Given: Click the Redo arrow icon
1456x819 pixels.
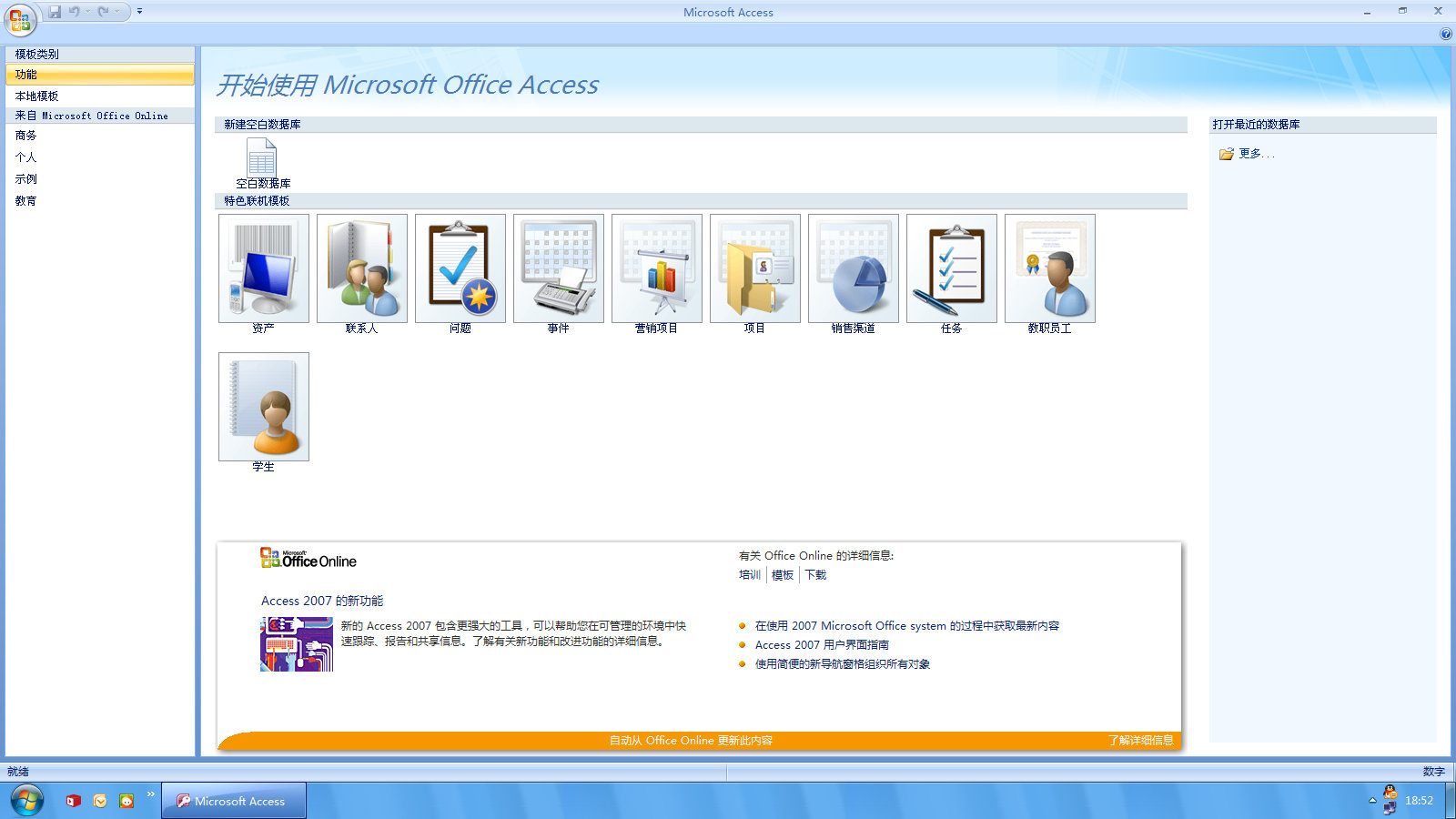Looking at the screenshot, I should point(103,12).
